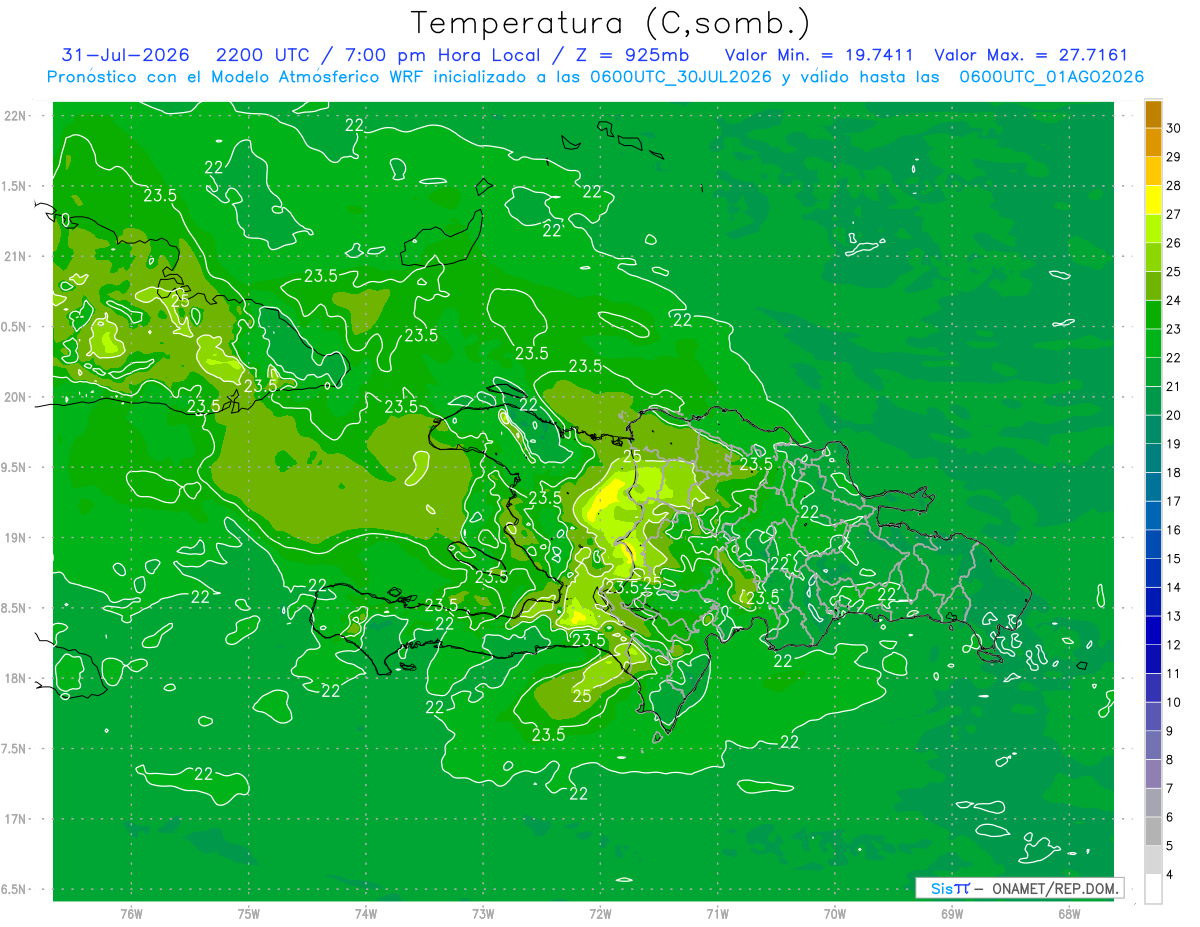Click the color scale label '30'
Viewport: 1200px width, 927px height.
pyautogui.click(x=1174, y=128)
